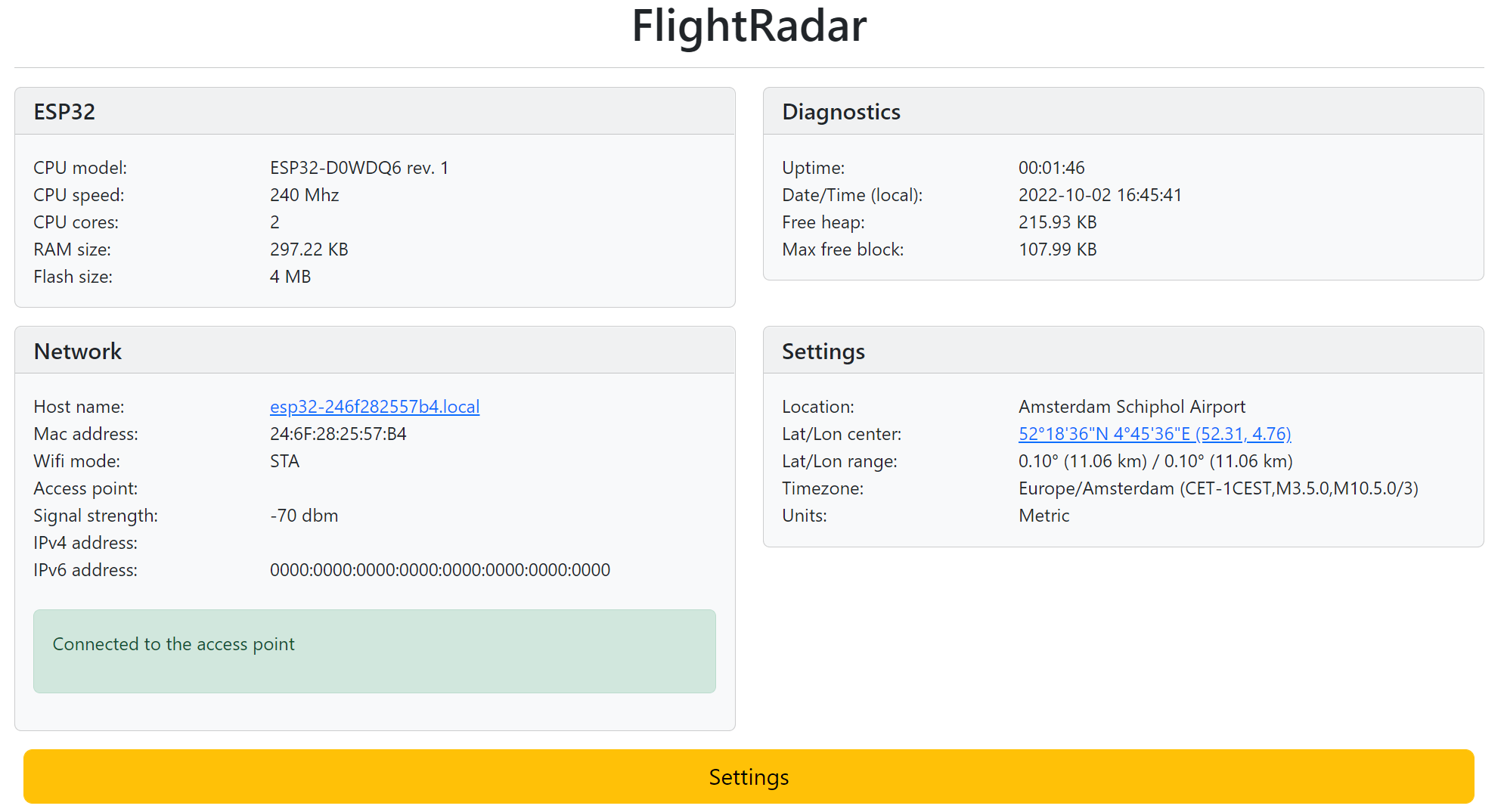Click the Date/Time (local): label
1504x812 pixels.
(852, 195)
